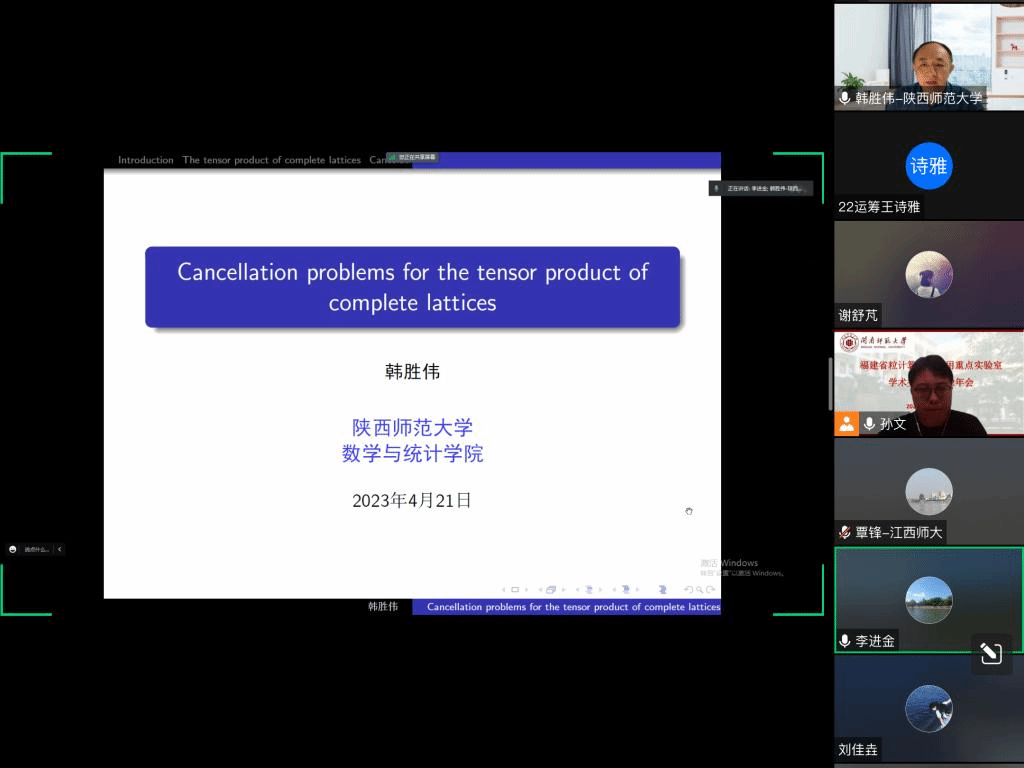Select 刘佳垚 participant tile
This screenshot has width=1024, height=768.
click(928, 709)
